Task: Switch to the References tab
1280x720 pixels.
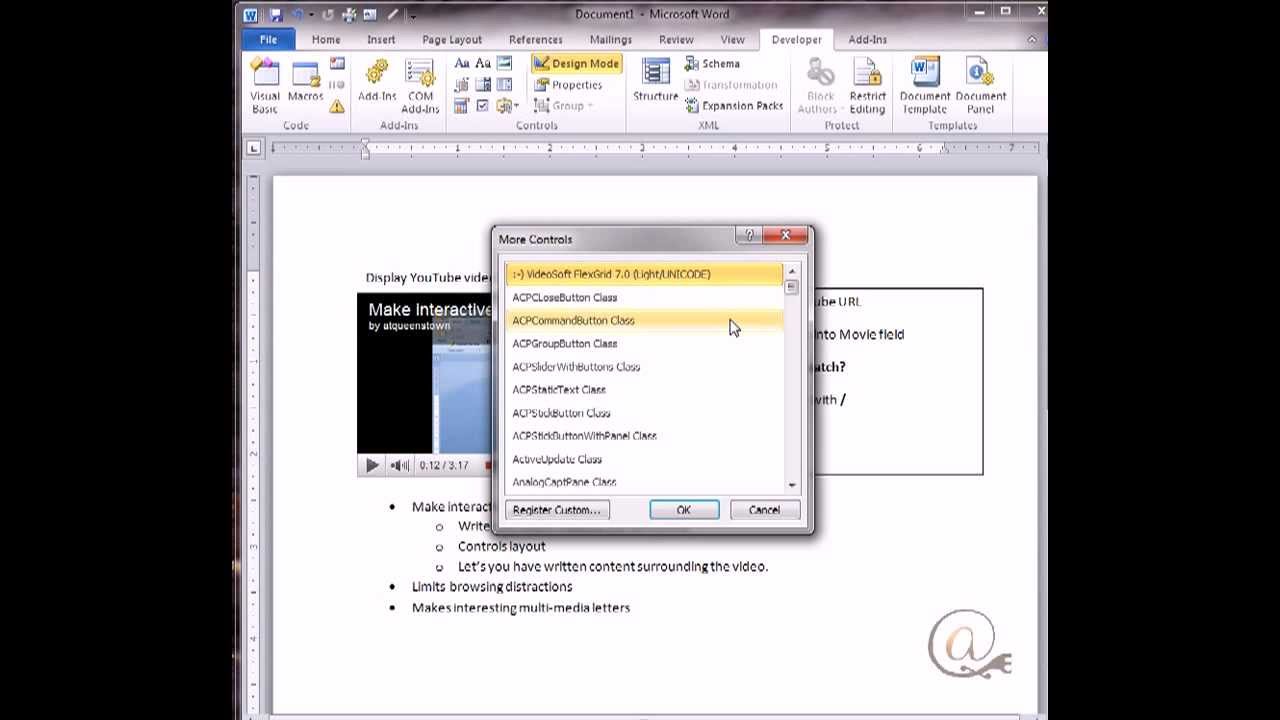Action: (x=535, y=40)
